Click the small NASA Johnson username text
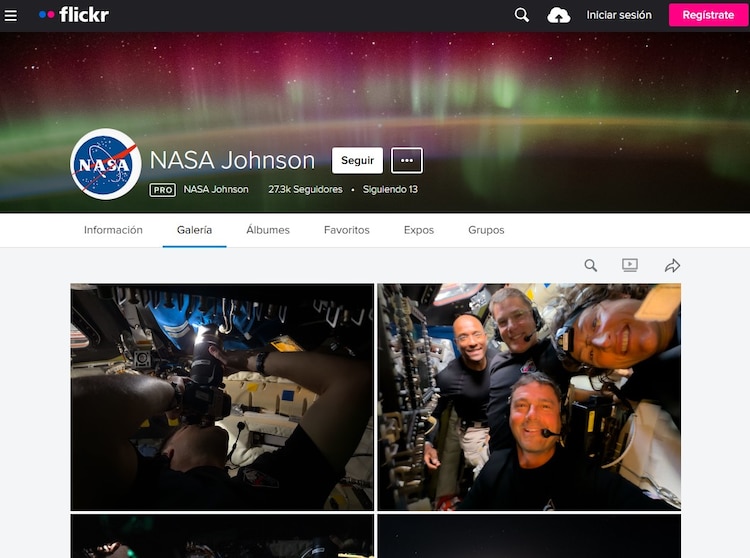 click(216, 189)
